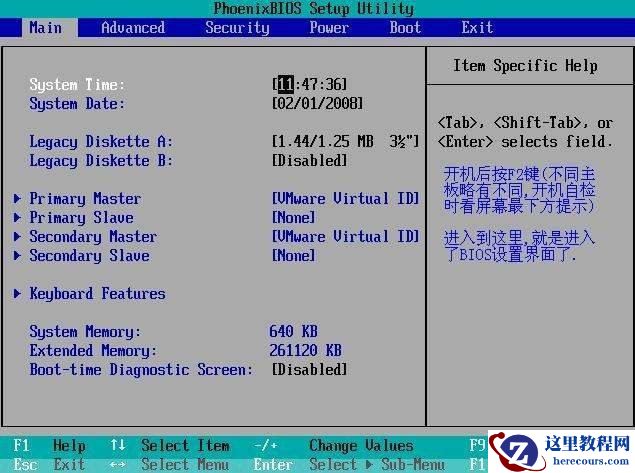Click the left-right arrows Select Menu hint
635x473 pixels.
coord(170,464)
